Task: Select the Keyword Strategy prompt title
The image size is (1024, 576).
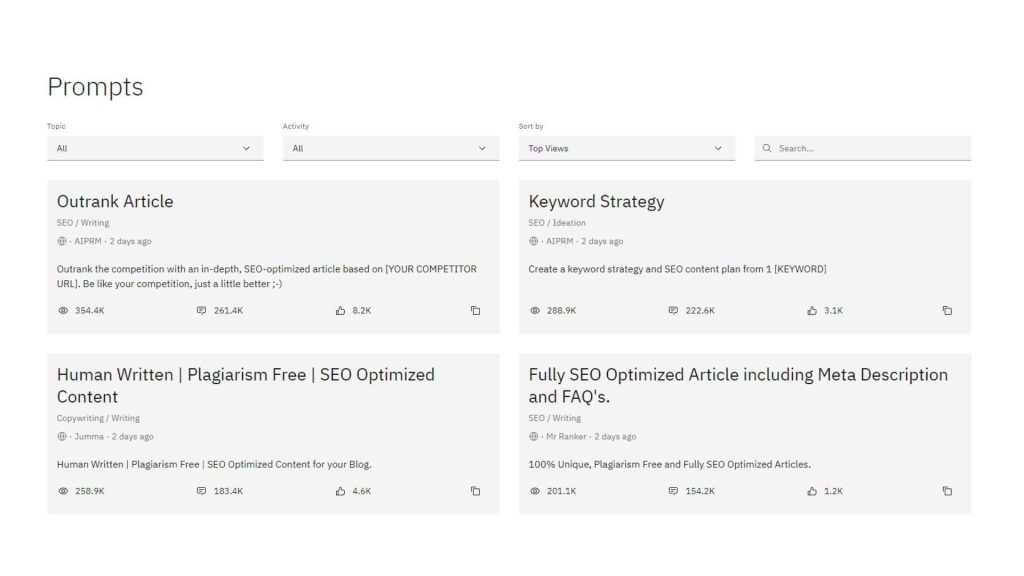Action: [x=596, y=202]
